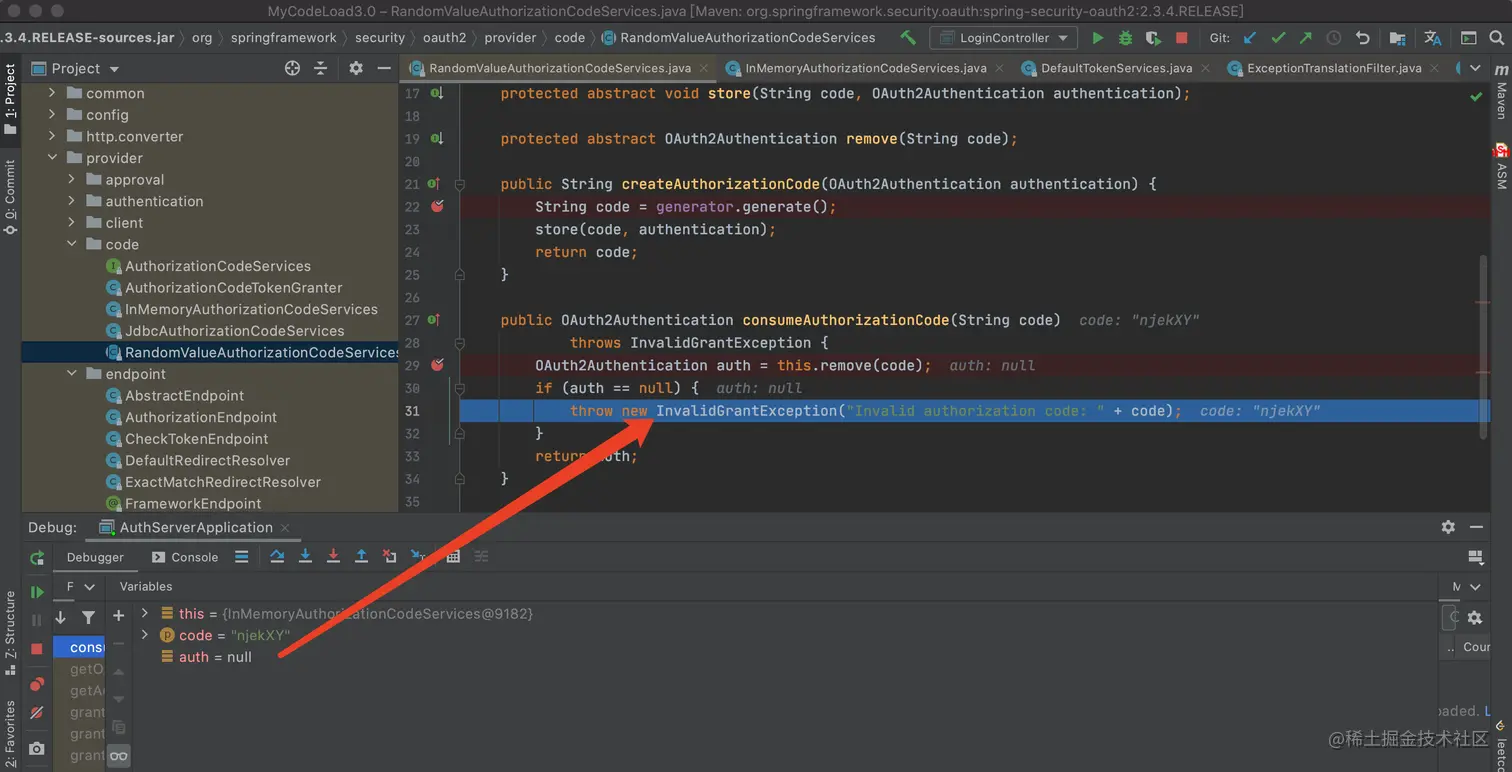Rerun AuthServerApplication debug session

pos(37,558)
